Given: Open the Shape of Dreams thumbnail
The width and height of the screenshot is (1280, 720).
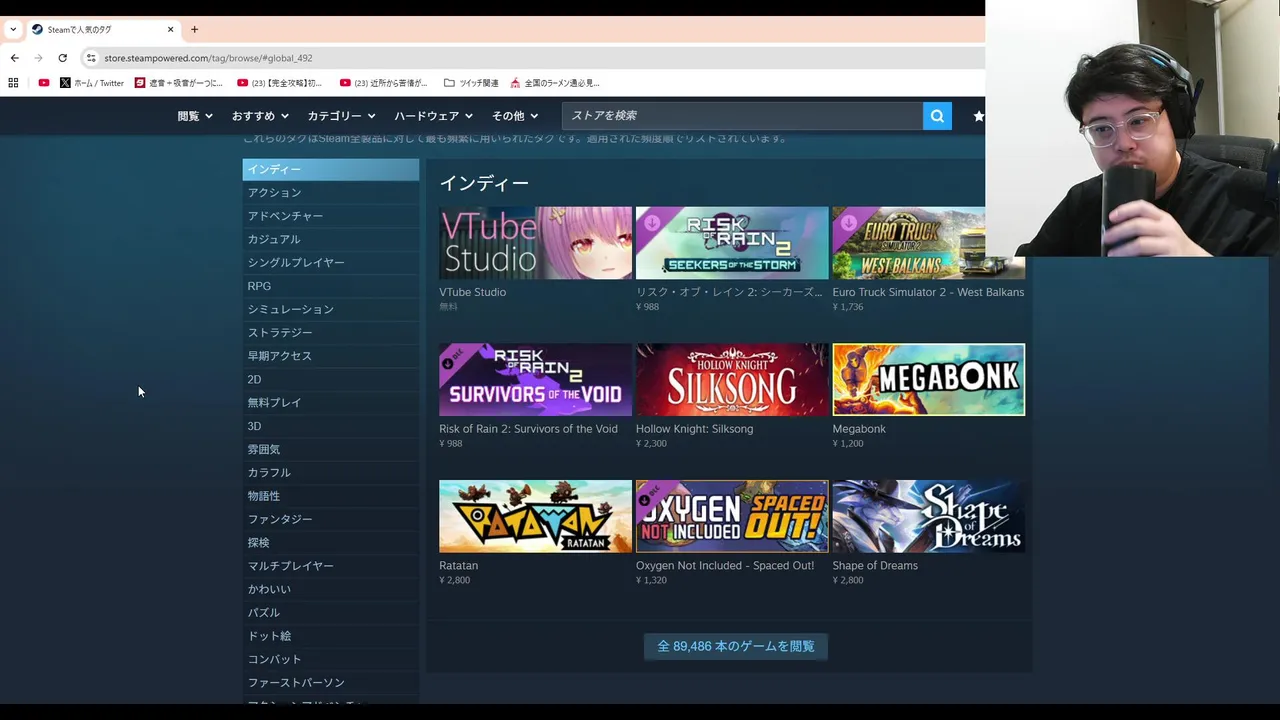Looking at the screenshot, I should pyautogui.click(x=928, y=516).
